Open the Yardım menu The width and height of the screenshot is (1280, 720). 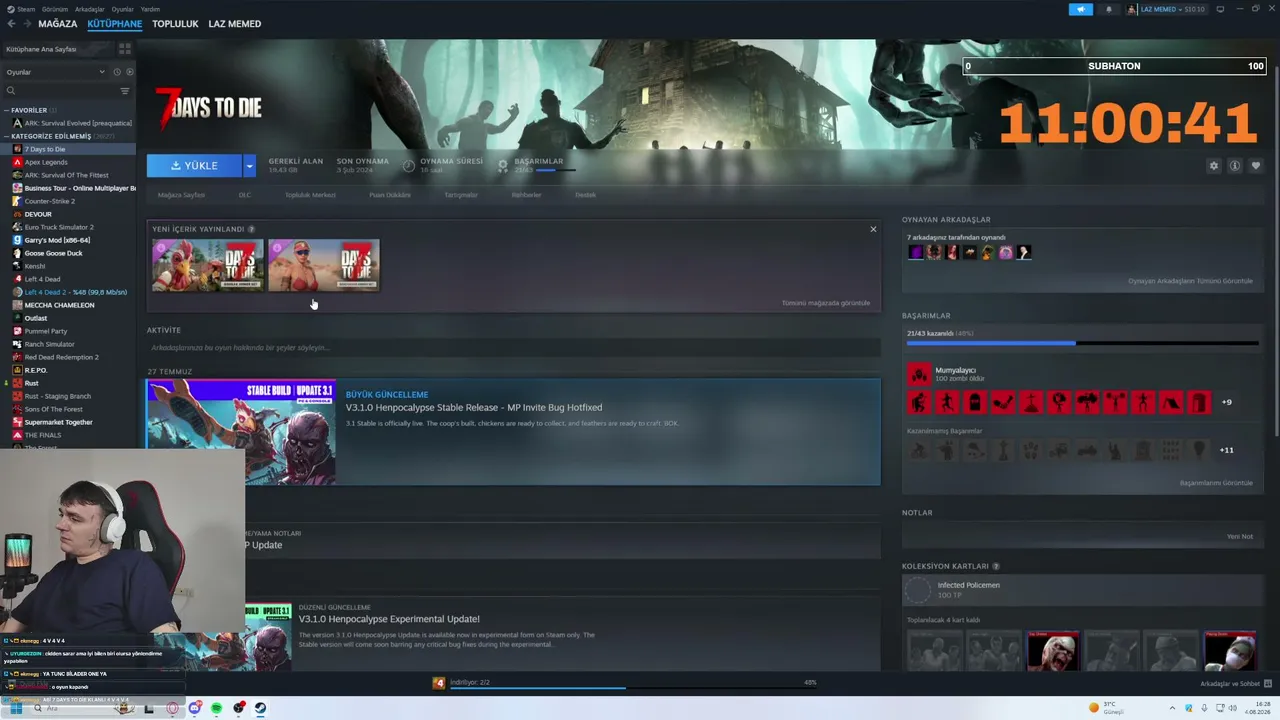(x=150, y=9)
